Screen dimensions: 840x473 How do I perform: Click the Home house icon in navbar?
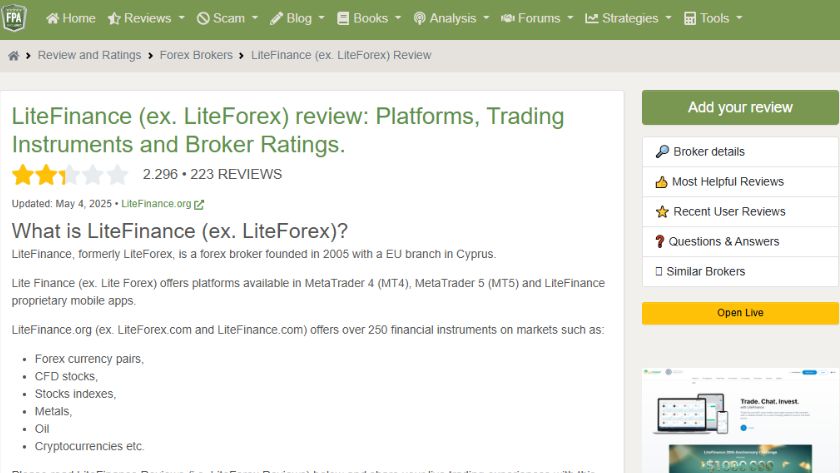click(52, 19)
